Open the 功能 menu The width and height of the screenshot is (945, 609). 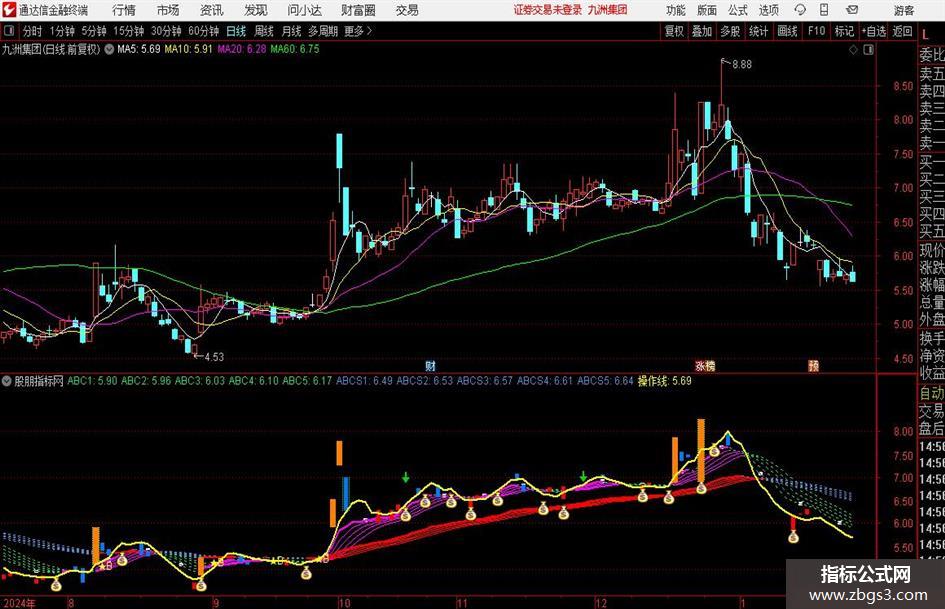(676, 10)
